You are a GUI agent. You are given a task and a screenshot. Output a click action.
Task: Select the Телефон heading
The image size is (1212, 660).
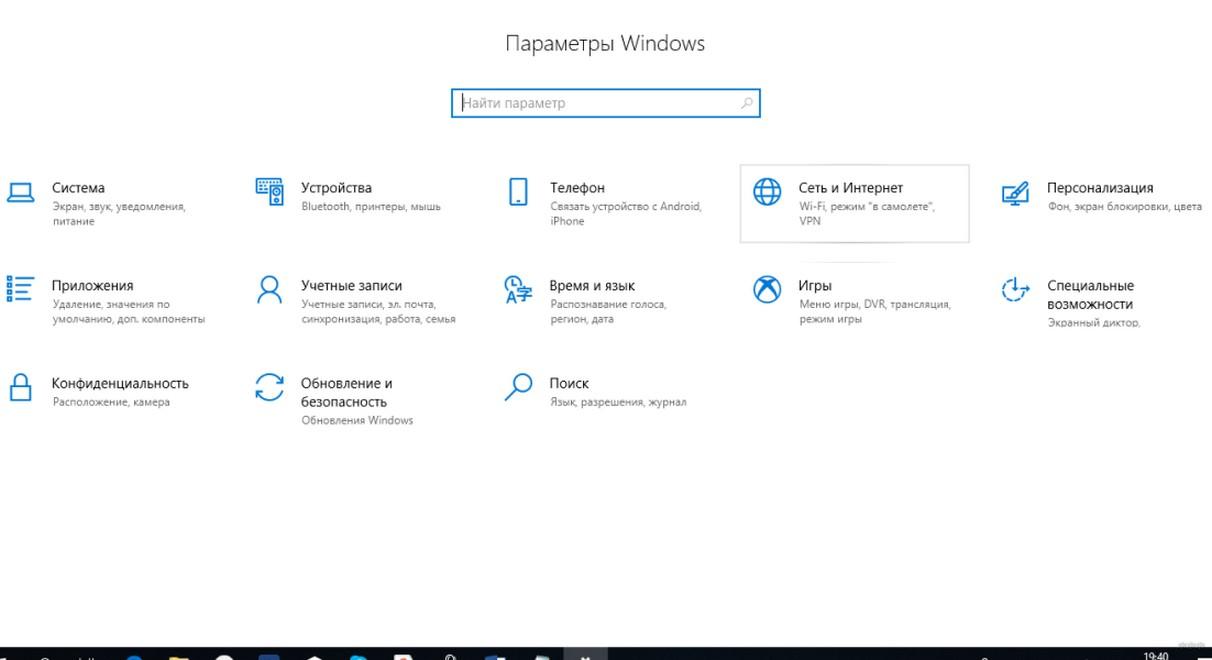[577, 188]
